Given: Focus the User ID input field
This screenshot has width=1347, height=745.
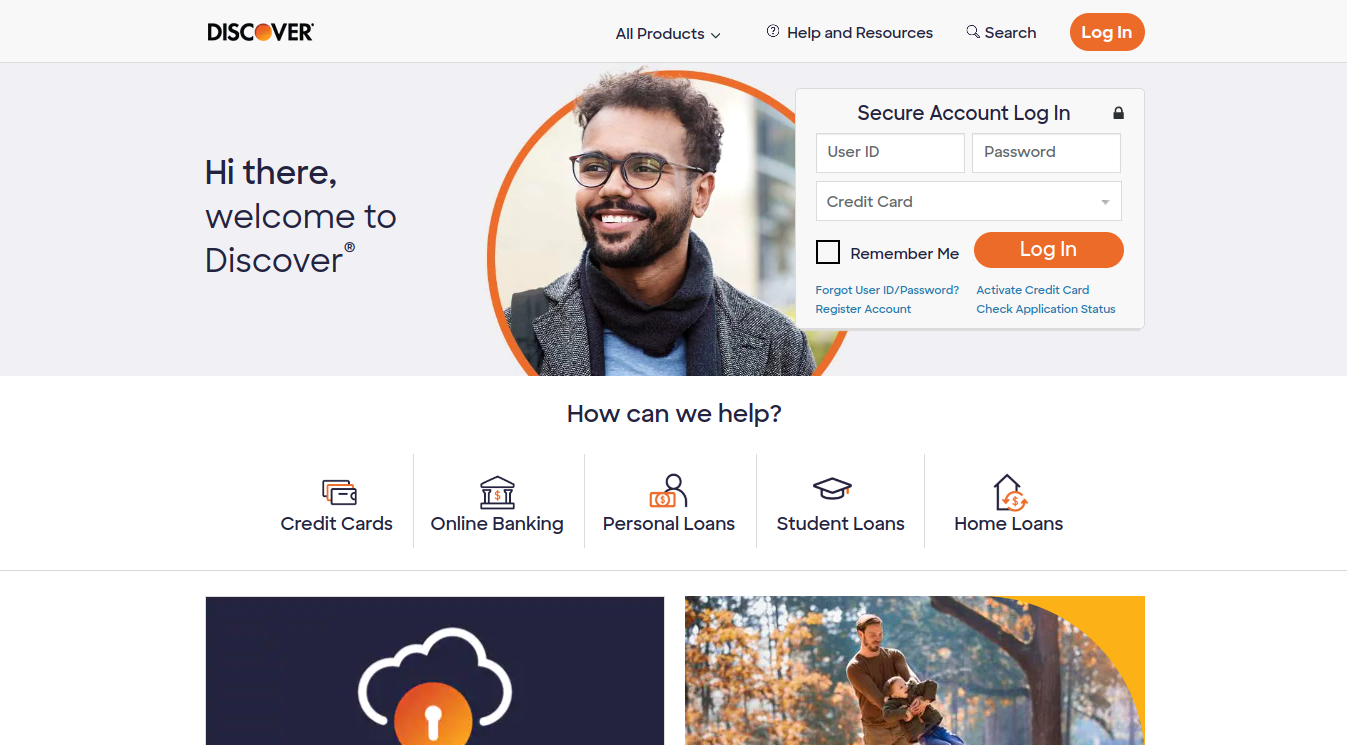Looking at the screenshot, I should 890,153.
